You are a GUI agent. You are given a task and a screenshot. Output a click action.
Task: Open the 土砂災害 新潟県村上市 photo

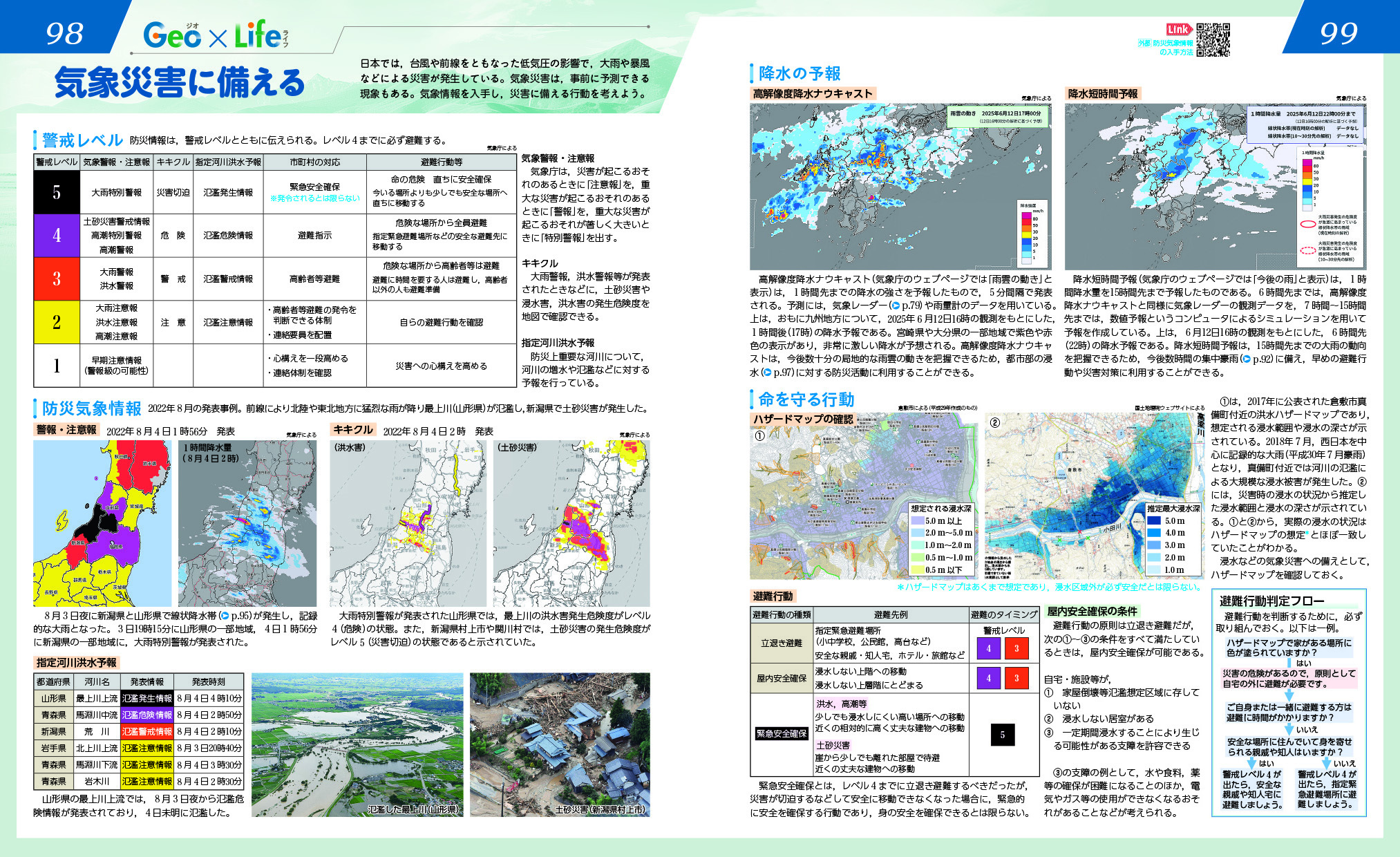pos(560,744)
